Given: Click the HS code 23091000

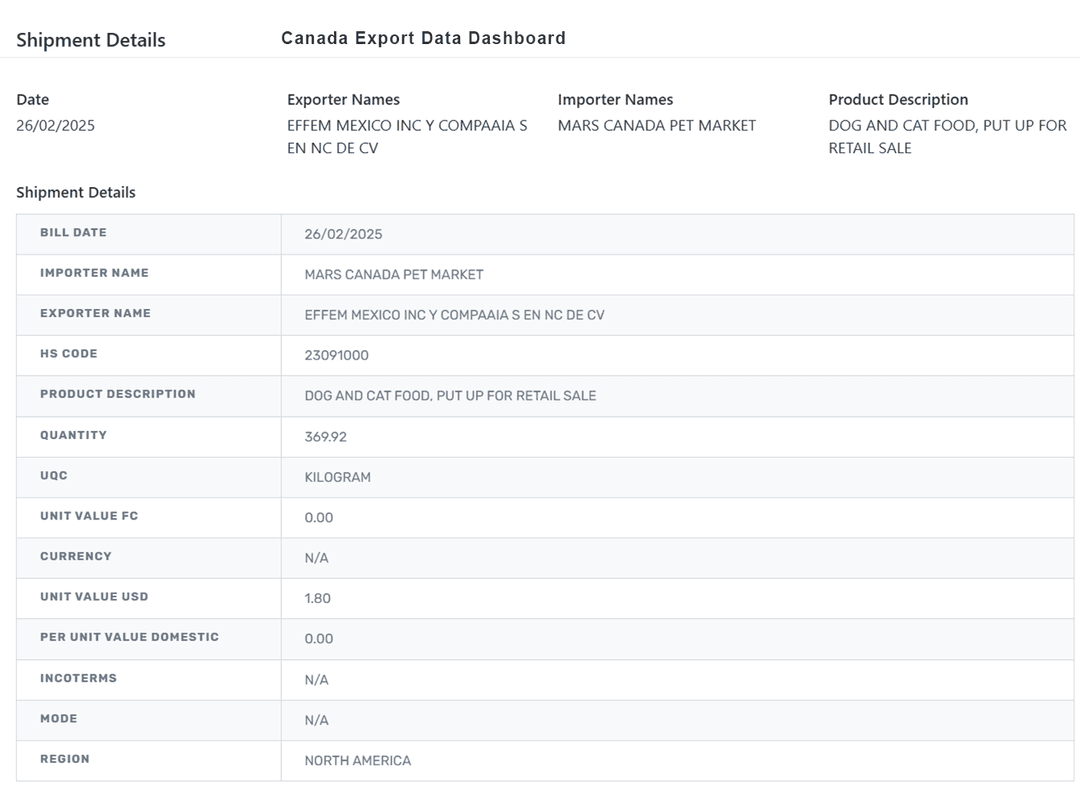Looking at the screenshot, I should (x=337, y=355).
